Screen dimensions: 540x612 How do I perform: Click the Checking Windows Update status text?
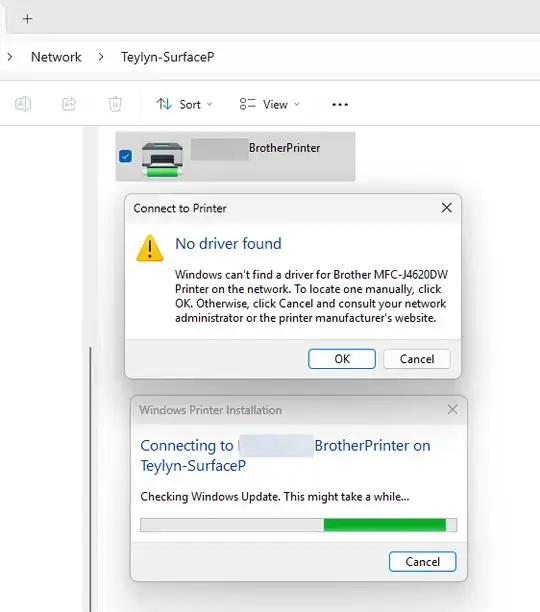click(x=275, y=496)
